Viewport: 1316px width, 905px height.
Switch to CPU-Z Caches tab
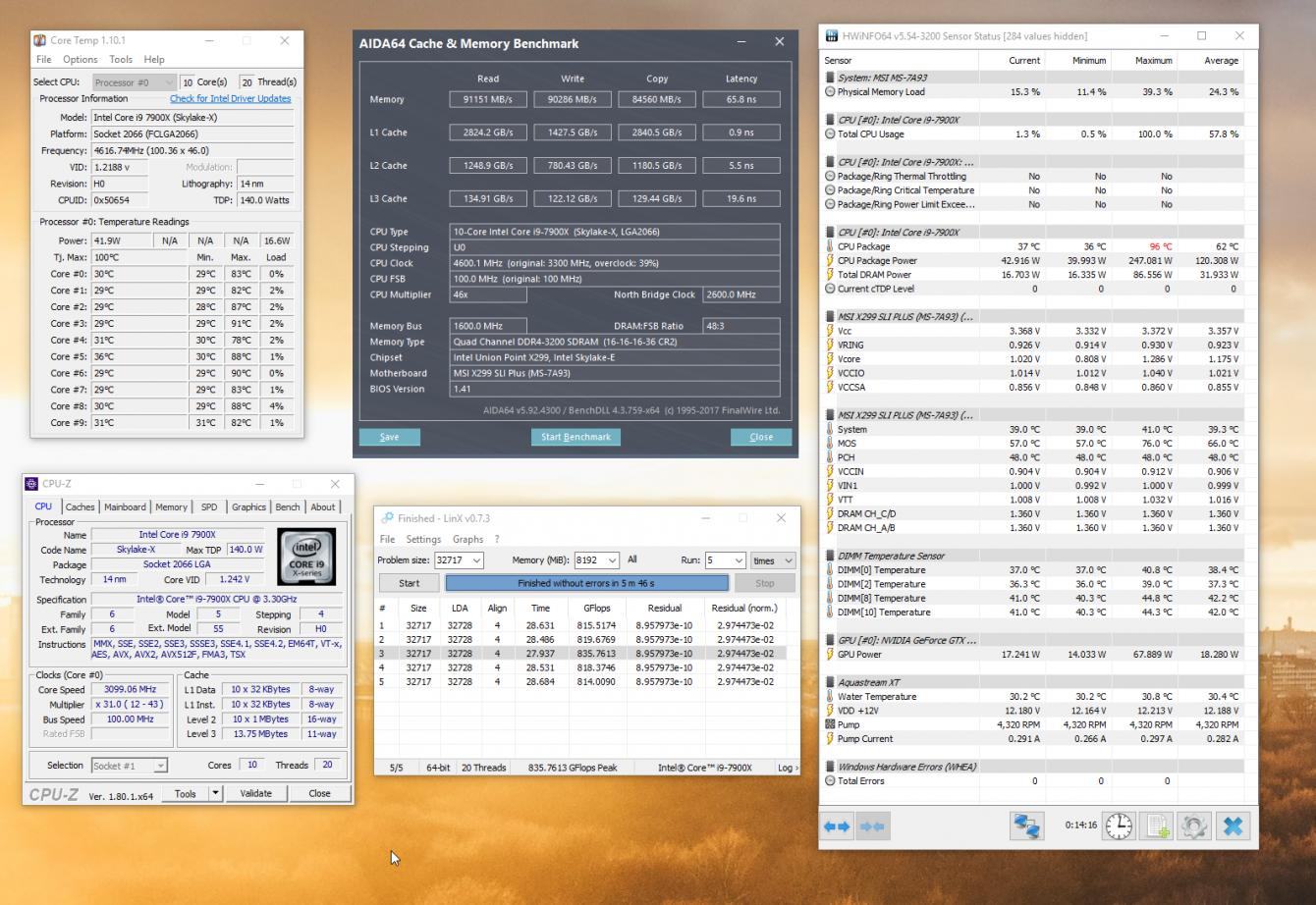81,507
